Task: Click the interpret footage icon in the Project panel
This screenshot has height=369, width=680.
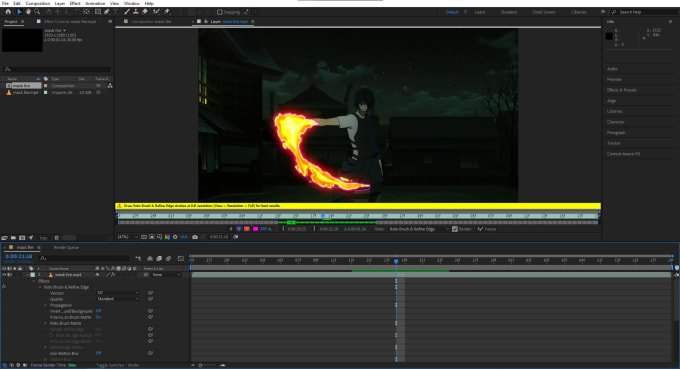Action: tap(4, 238)
